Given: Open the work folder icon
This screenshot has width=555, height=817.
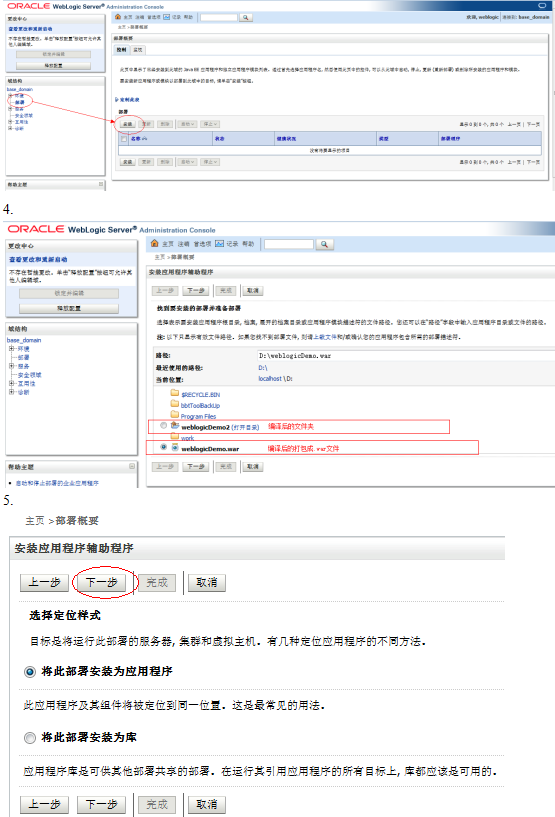Looking at the screenshot, I should (x=175, y=437).
